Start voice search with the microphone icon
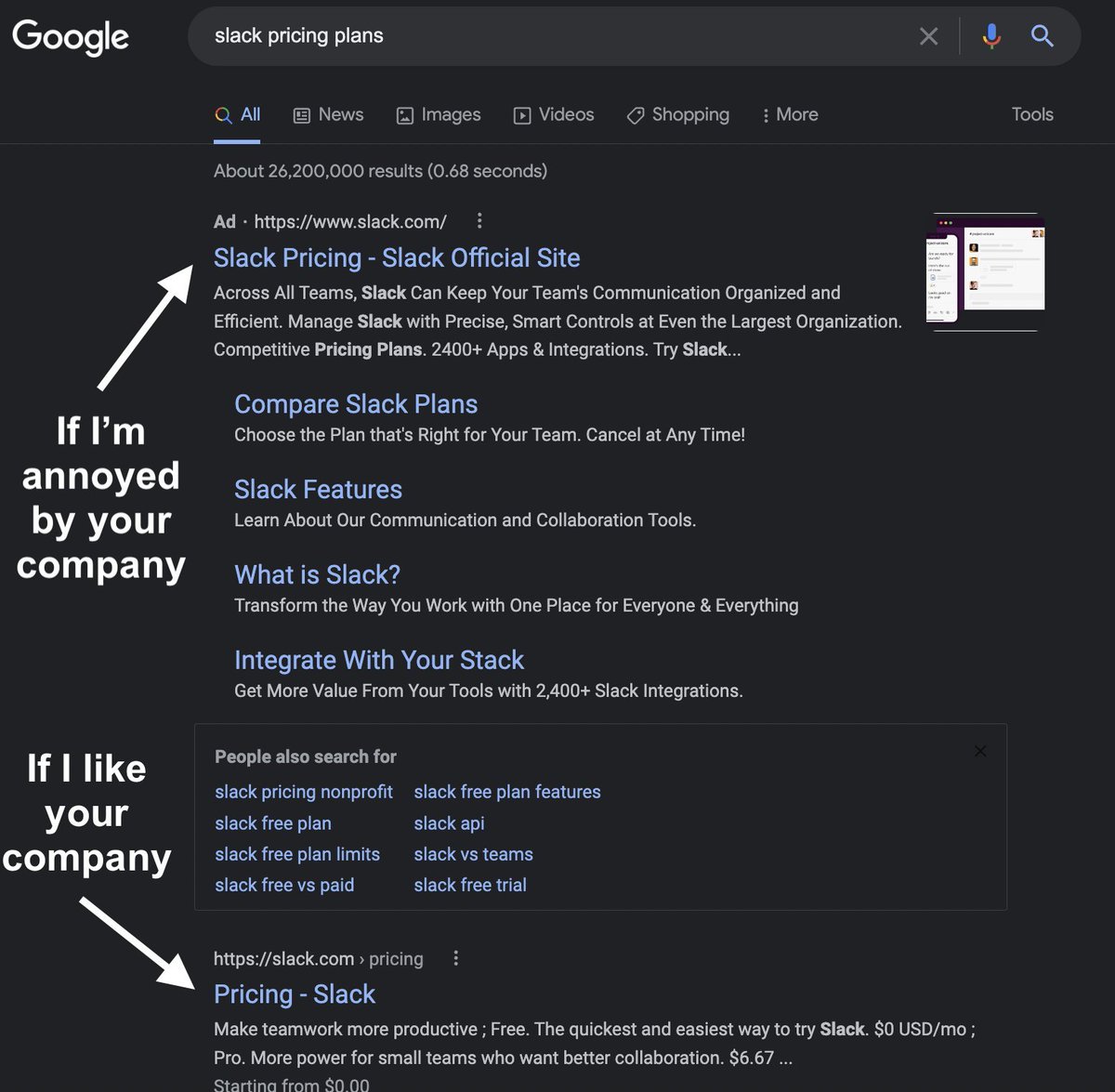This screenshot has height=1092, width=1115. (991, 36)
